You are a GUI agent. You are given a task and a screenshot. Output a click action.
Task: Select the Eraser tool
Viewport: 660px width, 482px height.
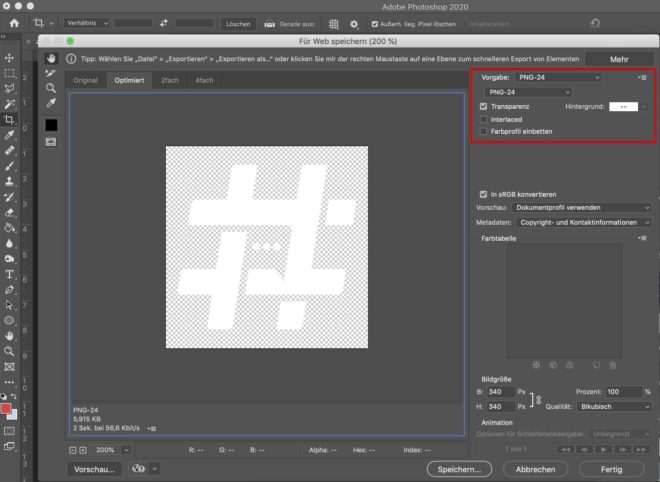(9, 213)
